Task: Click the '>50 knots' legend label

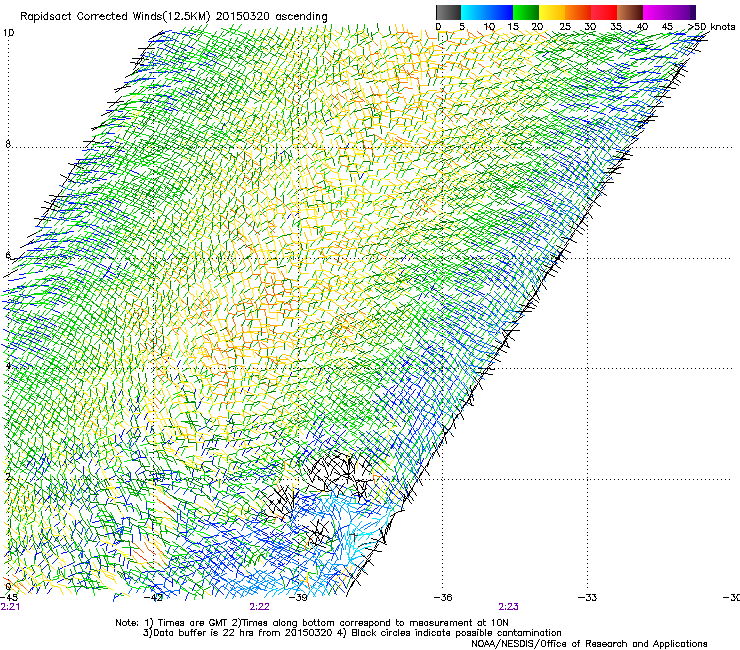Action: click(711, 26)
